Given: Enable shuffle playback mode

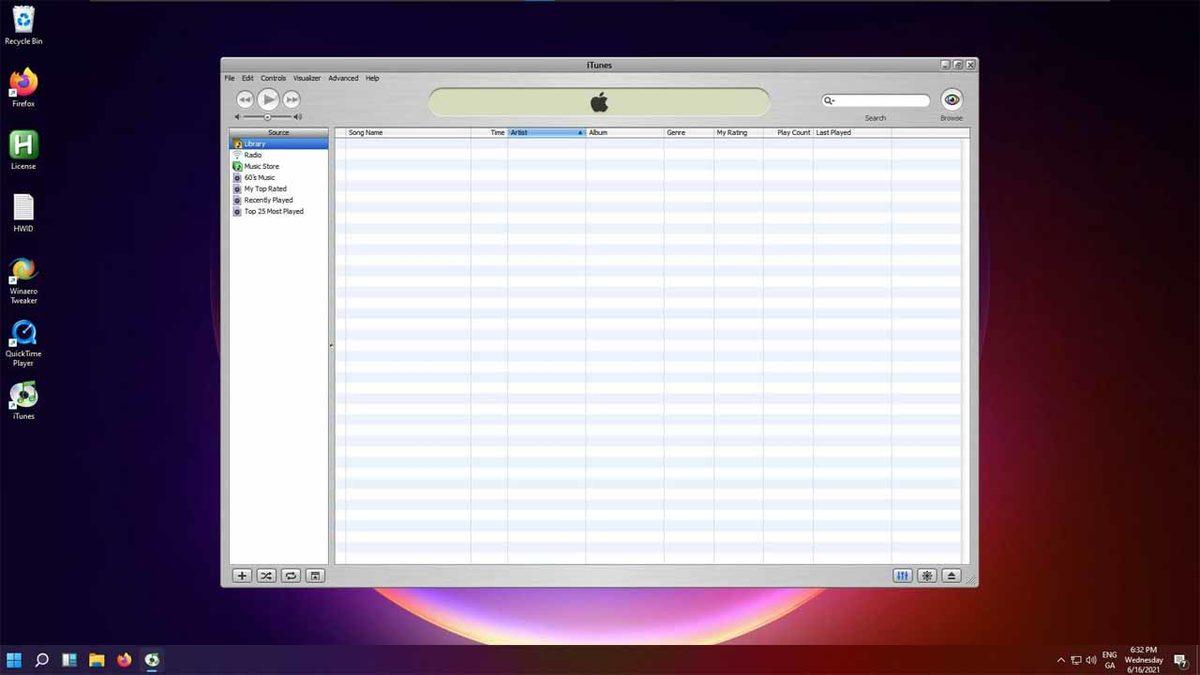Looking at the screenshot, I should (266, 576).
